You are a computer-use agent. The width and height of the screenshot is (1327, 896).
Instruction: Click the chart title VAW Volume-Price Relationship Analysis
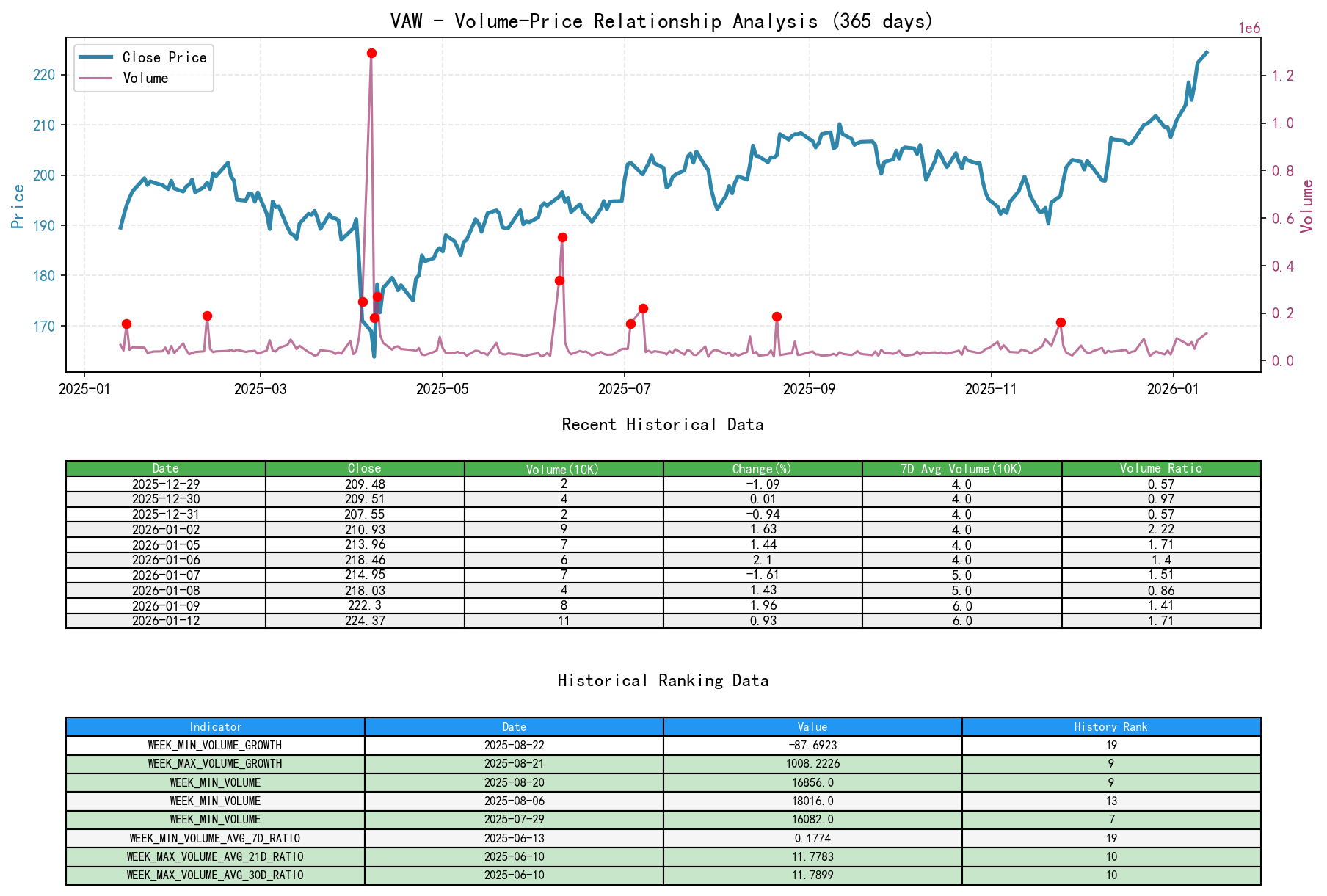pyautogui.click(x=662, y=21)
